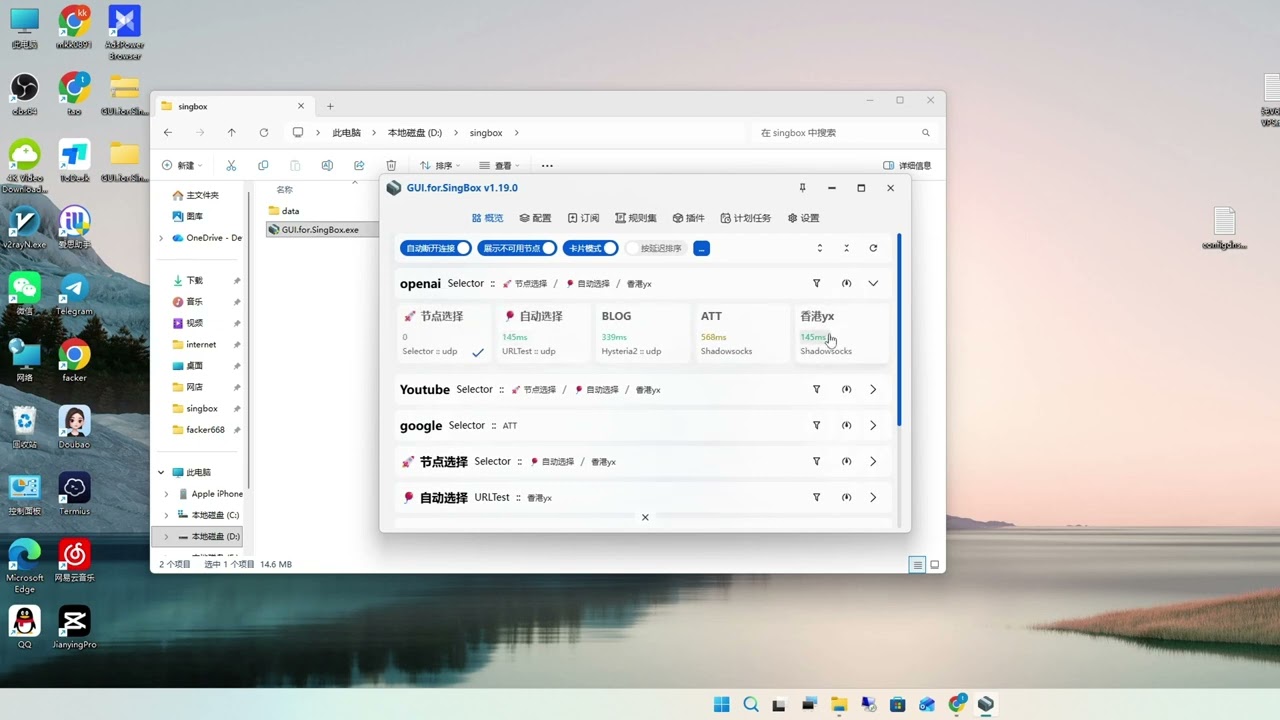The width and height of the screenshot is (1280, 720).
Task: Collapse the 此电脑 tree node
Action: 161,472
